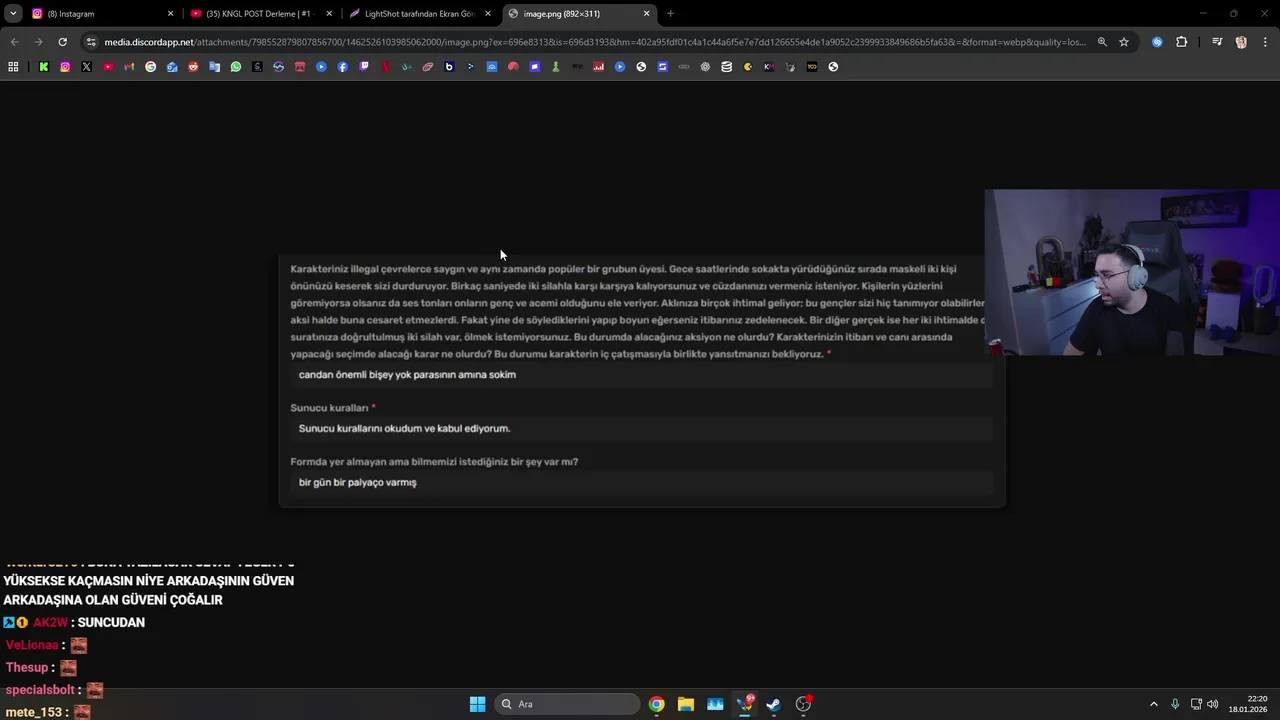Viewport: 1280px width, 720px height.
Task: Open the yellow Pac-Man bookmark icon
Action: (x=748, y=67)
